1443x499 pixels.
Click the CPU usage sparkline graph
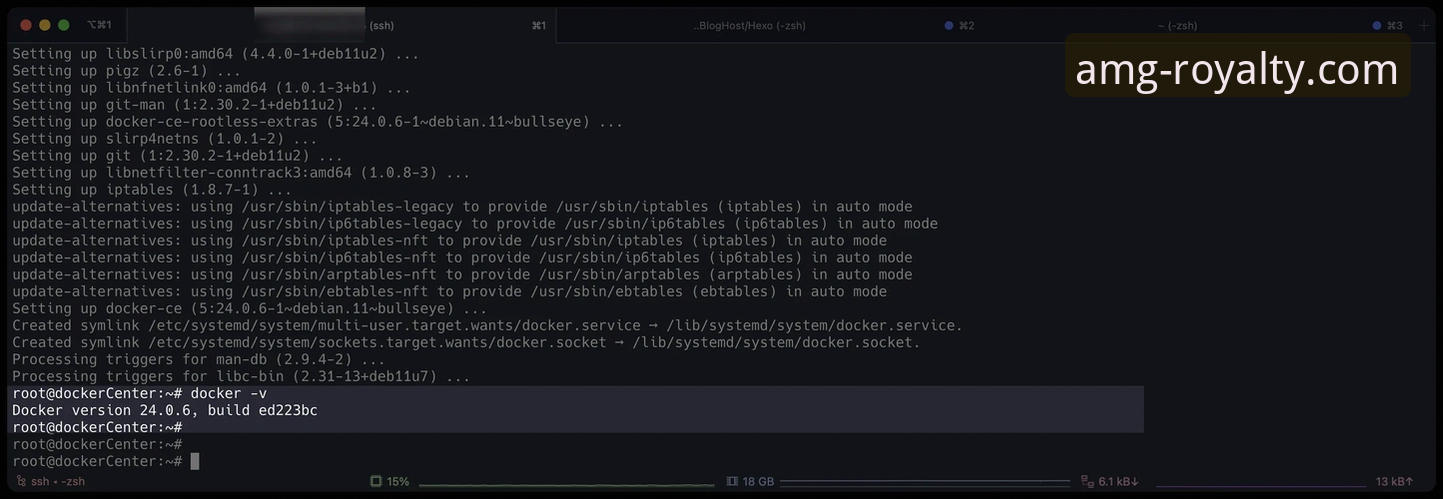pyautogui.click(x=566, y=482)
